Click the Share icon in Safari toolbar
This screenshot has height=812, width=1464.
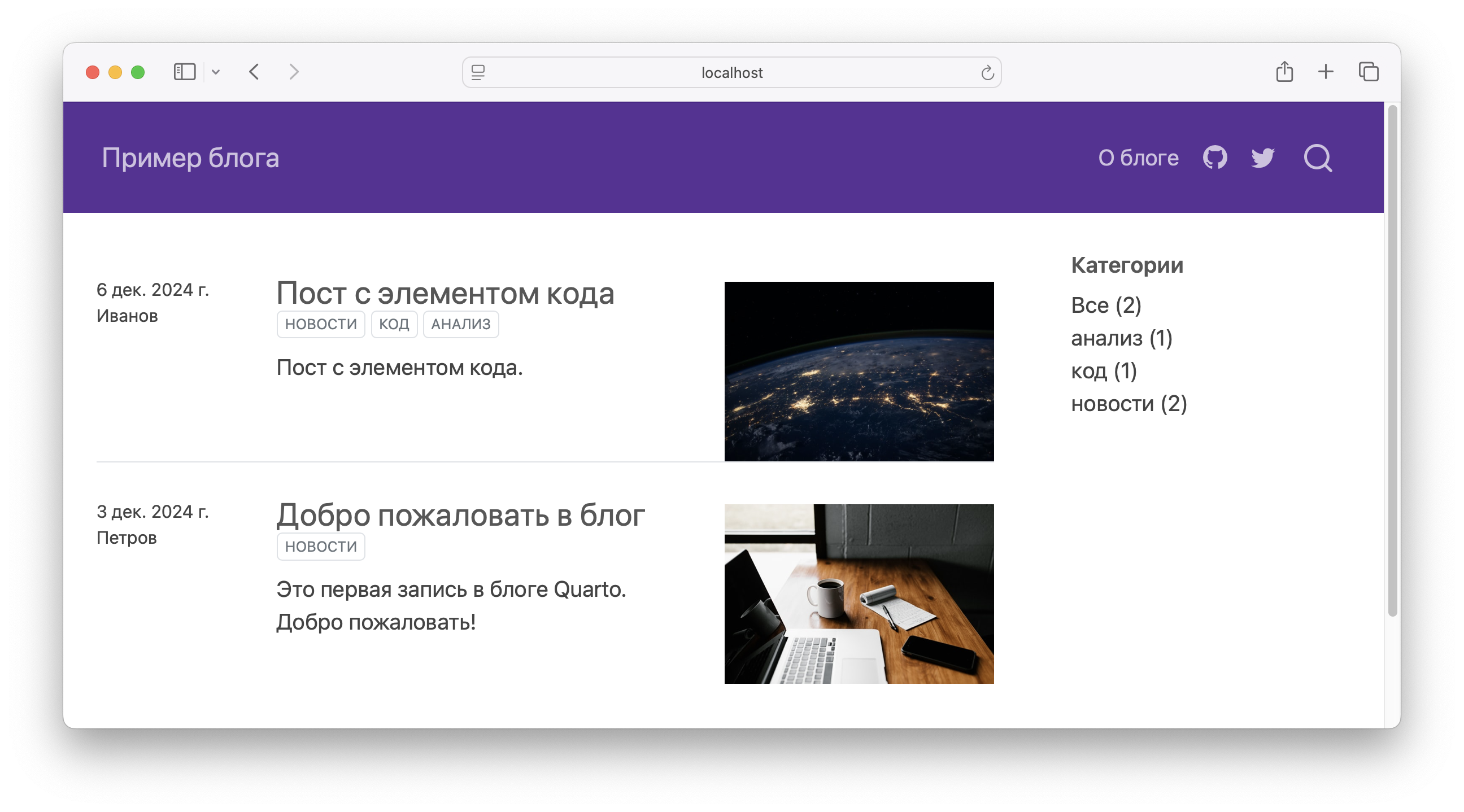pos(1284,72)
